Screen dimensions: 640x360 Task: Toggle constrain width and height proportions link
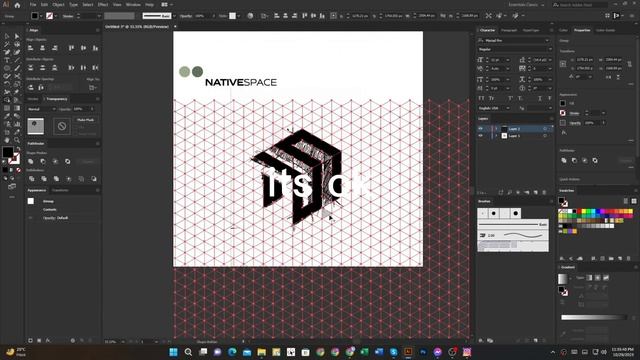(630, 64)
